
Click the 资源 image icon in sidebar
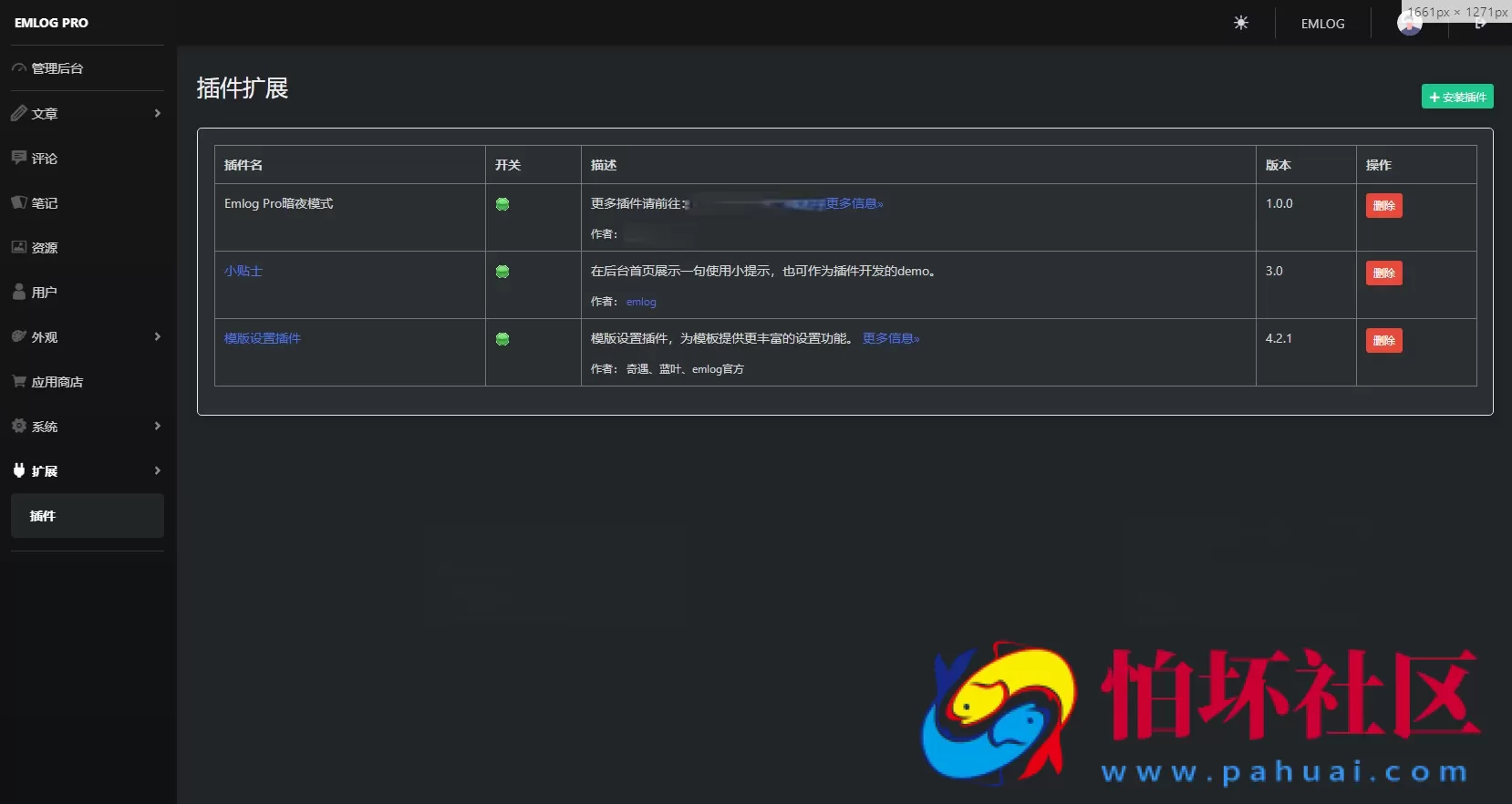click(x=18, y=247)
